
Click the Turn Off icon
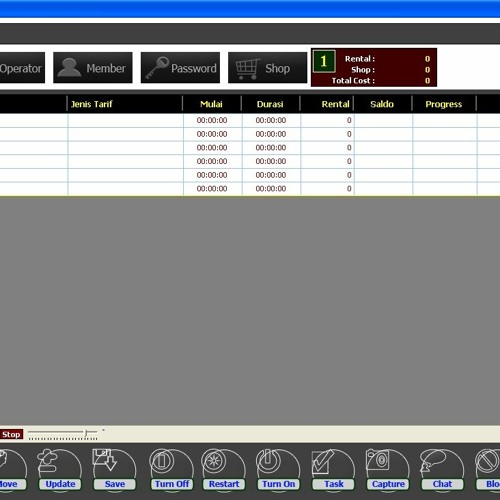pyautogui.click(x=161, y=461)
